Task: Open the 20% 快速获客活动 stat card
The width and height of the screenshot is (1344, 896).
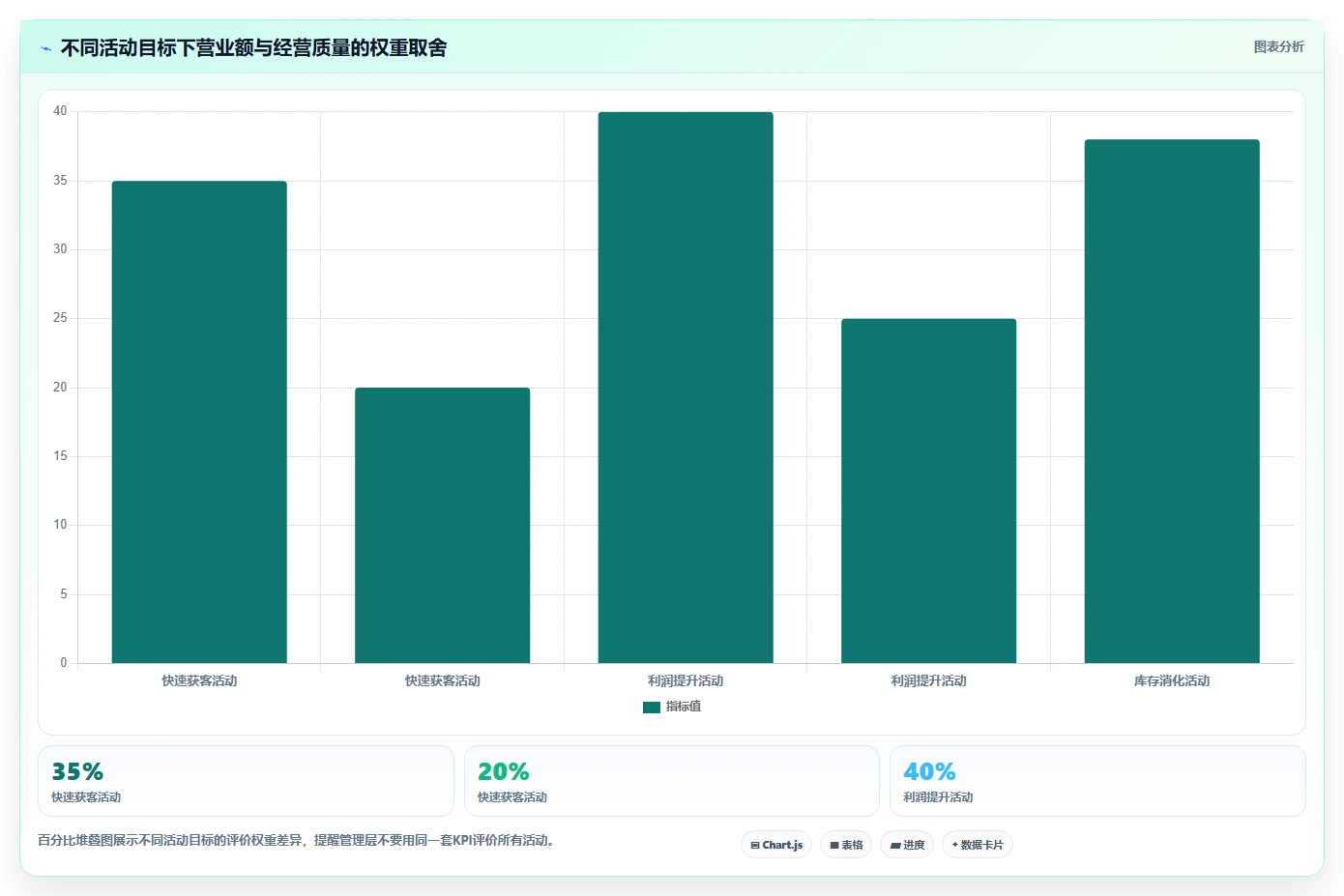Action: point(672,781)
